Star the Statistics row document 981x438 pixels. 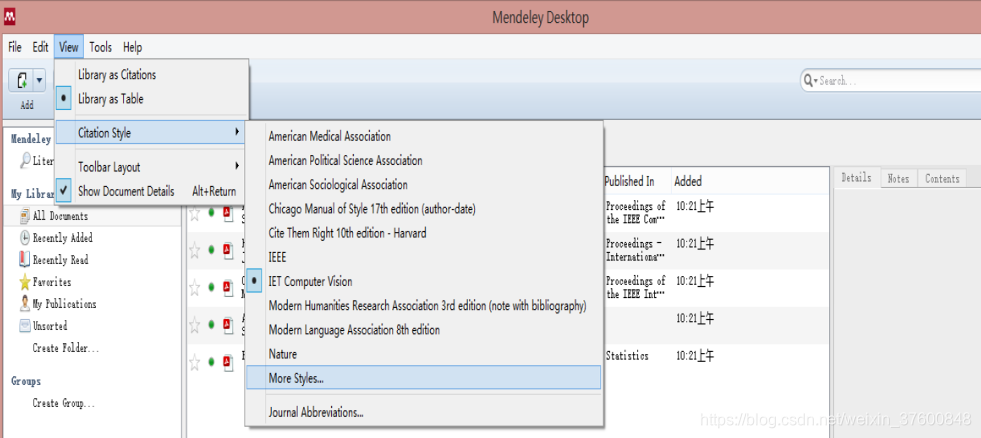point(195,361)
